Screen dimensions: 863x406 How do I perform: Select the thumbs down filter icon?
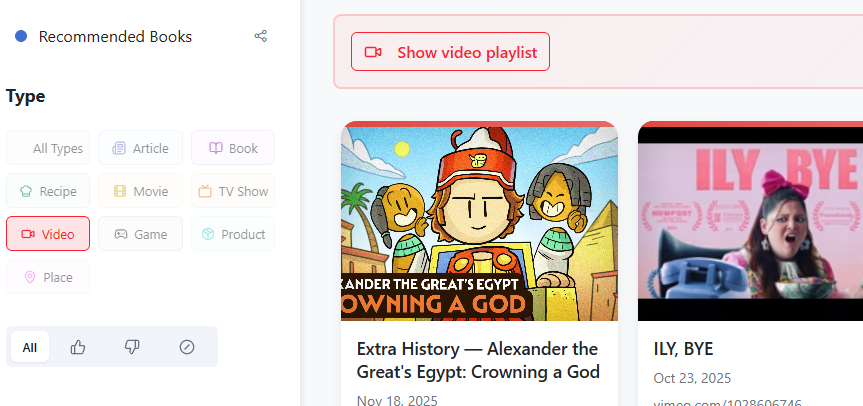point(132,347)
